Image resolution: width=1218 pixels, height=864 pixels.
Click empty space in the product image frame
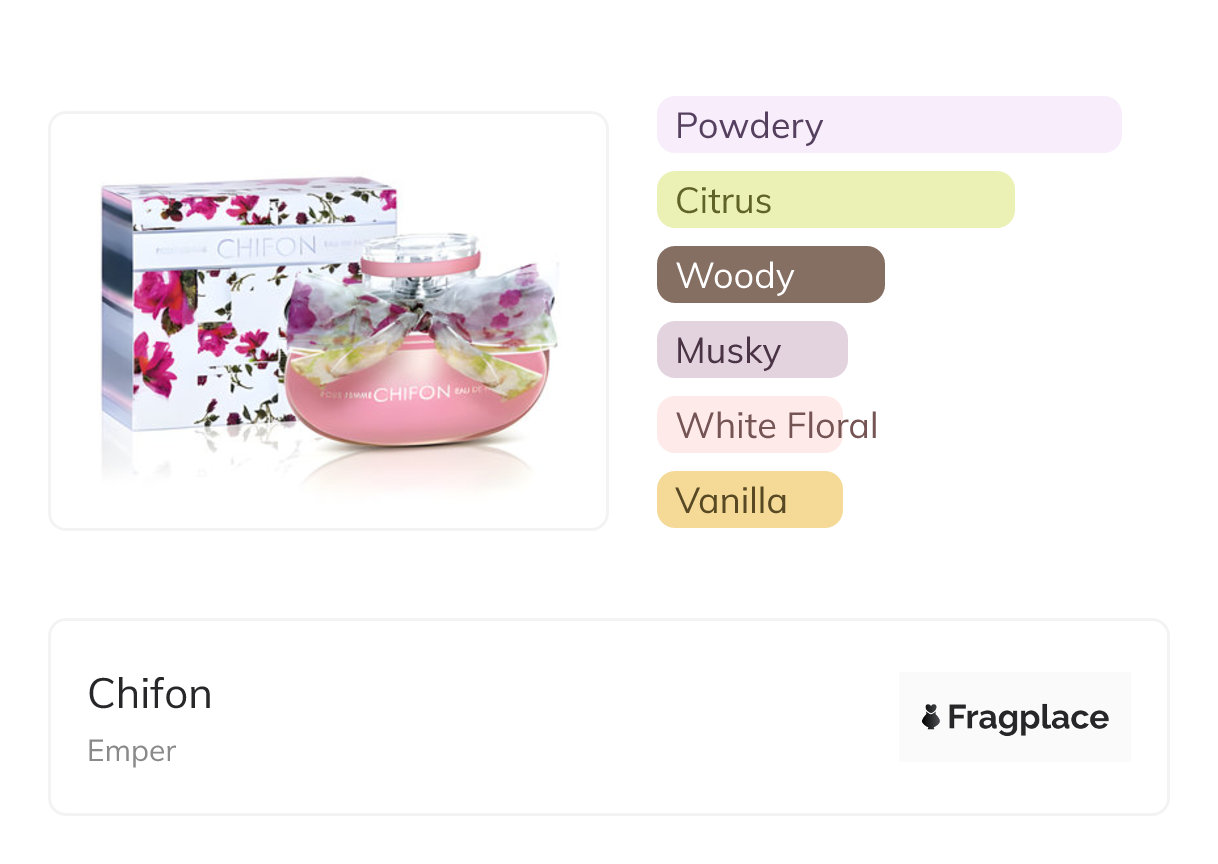click(330, 145)
